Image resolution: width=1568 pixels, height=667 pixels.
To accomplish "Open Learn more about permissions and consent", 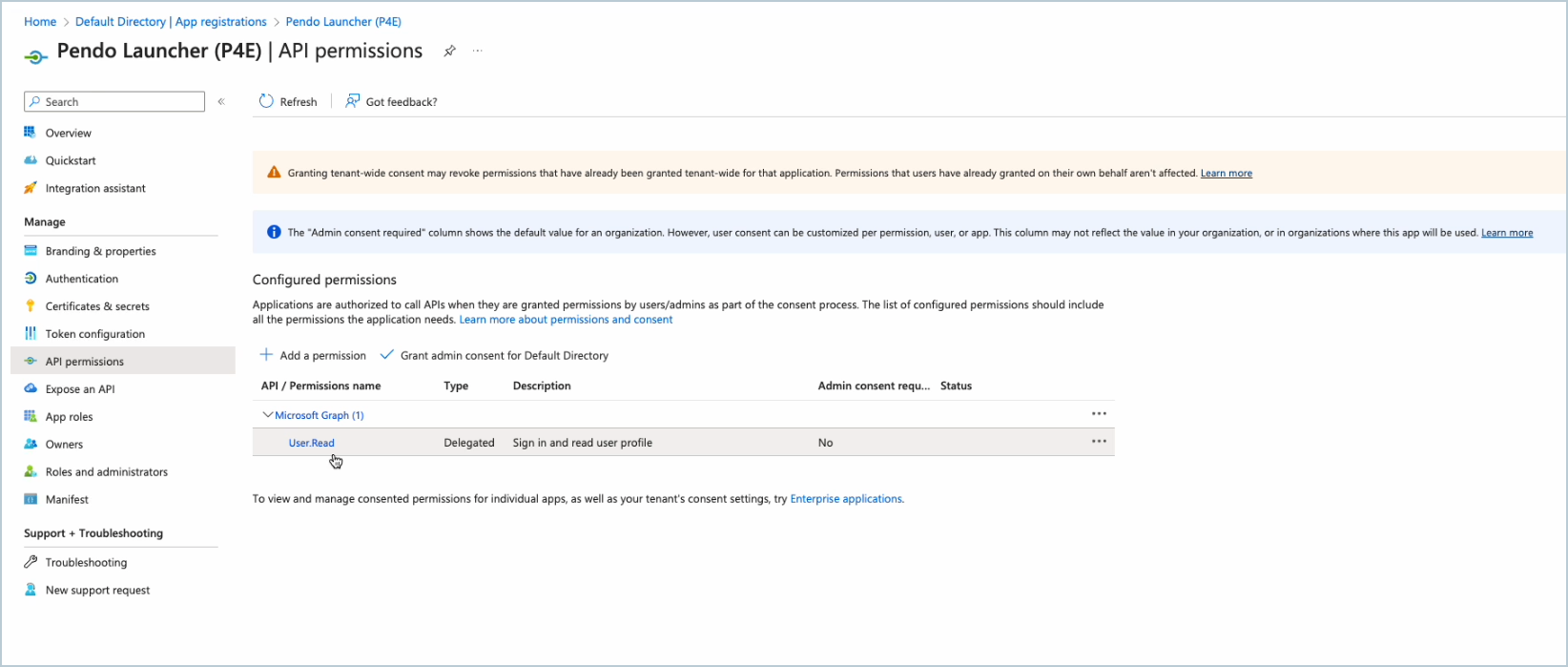I will [x=566, y=320].
